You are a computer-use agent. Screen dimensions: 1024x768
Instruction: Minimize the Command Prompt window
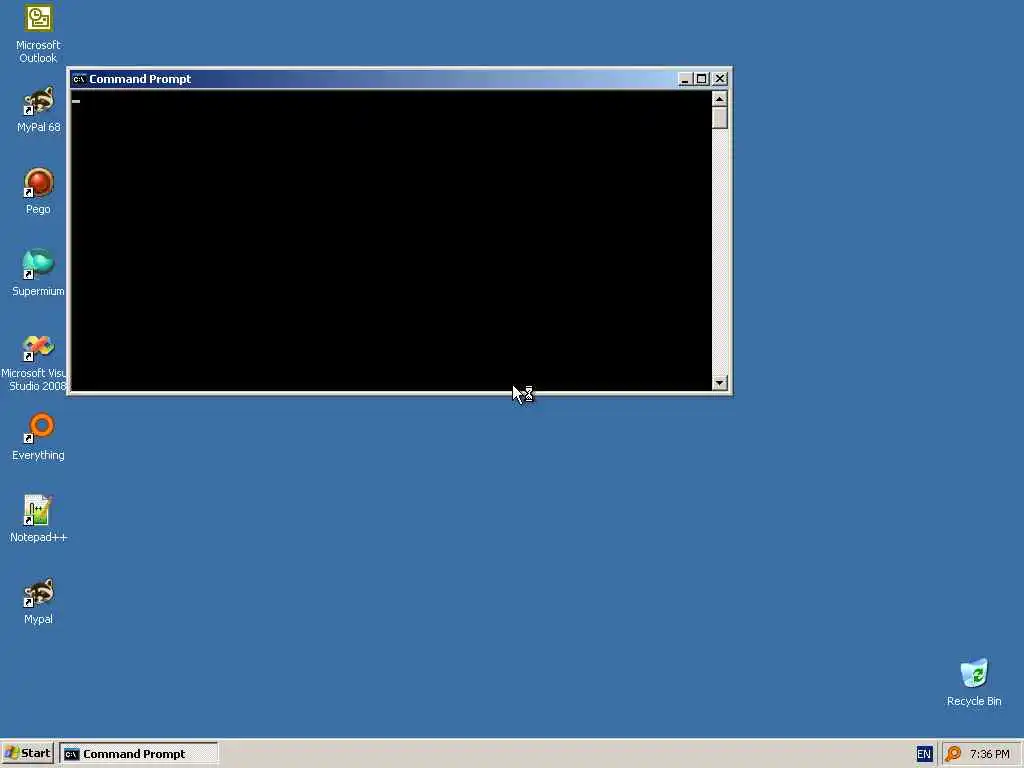tap(685, 79)
